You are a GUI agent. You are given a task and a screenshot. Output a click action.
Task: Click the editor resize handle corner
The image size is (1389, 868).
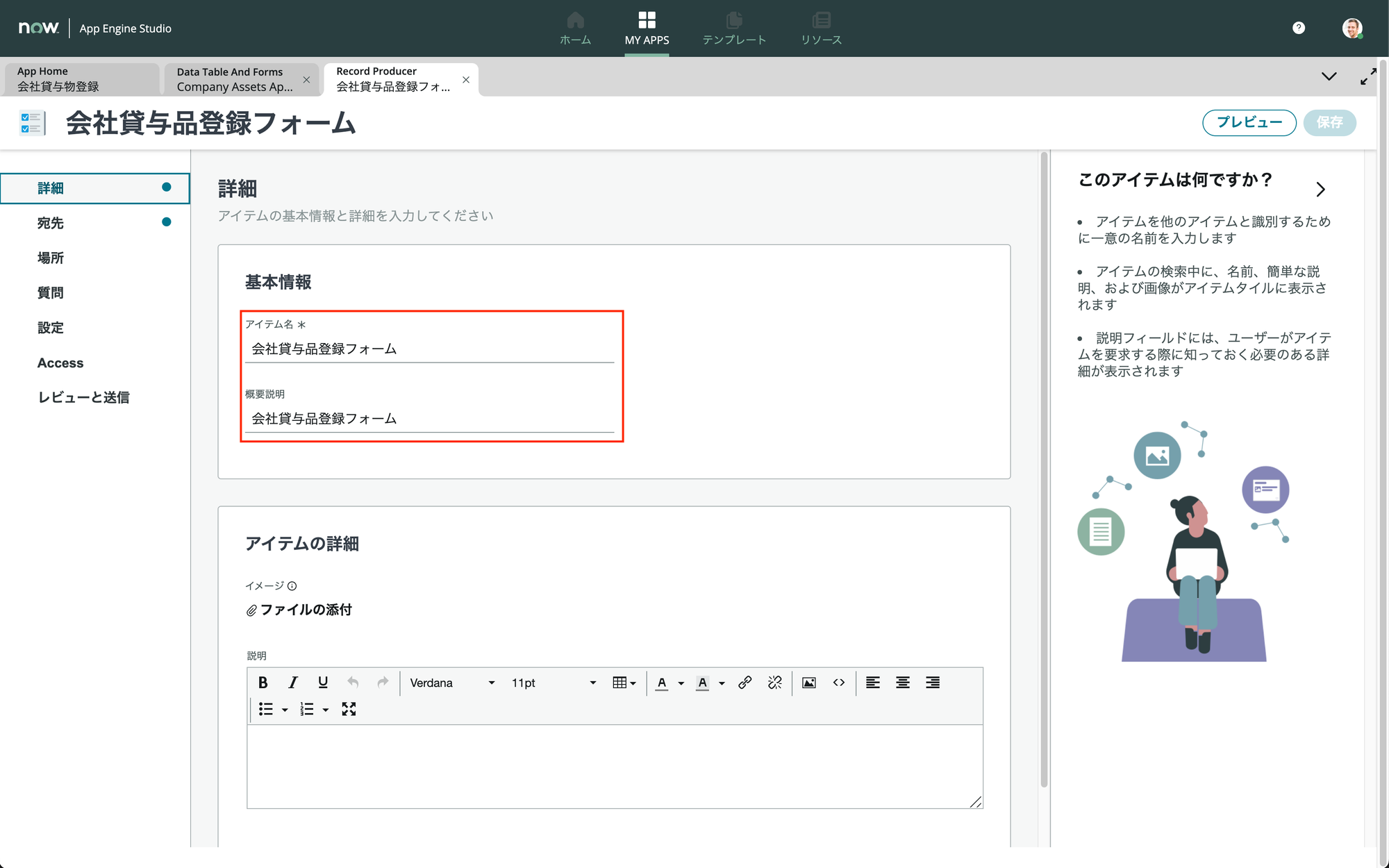(976, 802)
